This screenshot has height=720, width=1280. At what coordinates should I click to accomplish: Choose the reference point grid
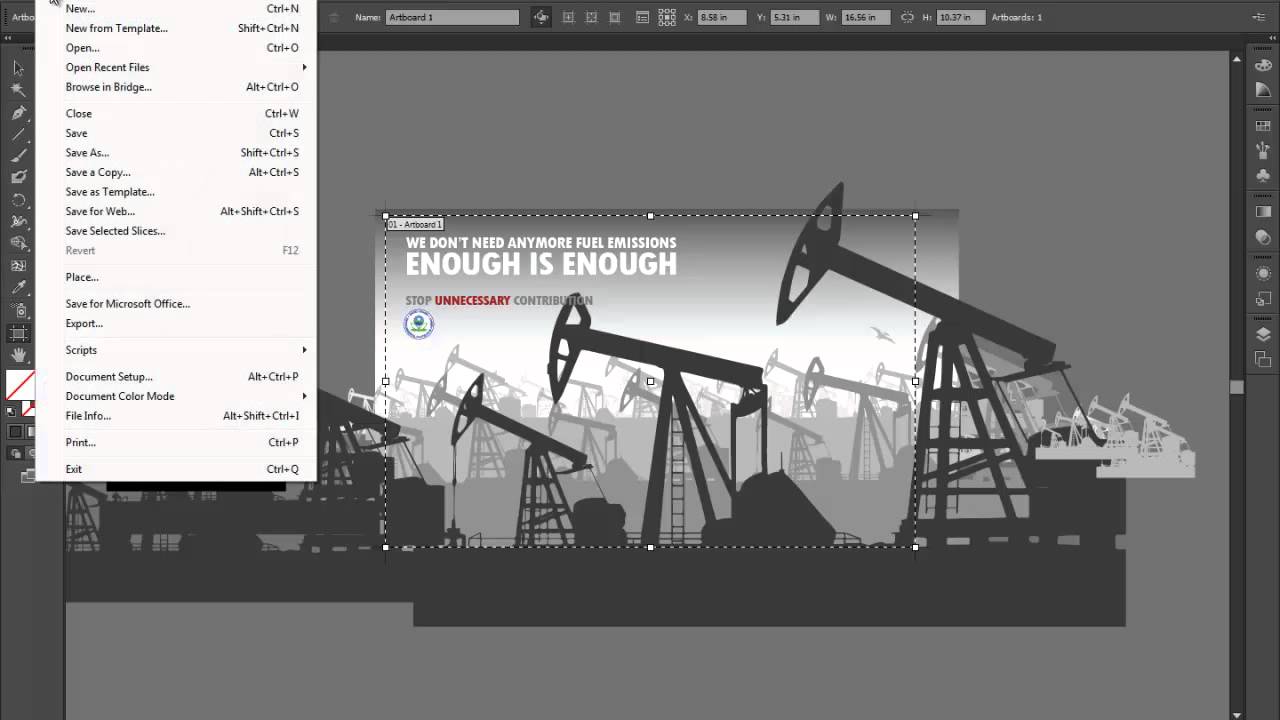tap(667, 17)
